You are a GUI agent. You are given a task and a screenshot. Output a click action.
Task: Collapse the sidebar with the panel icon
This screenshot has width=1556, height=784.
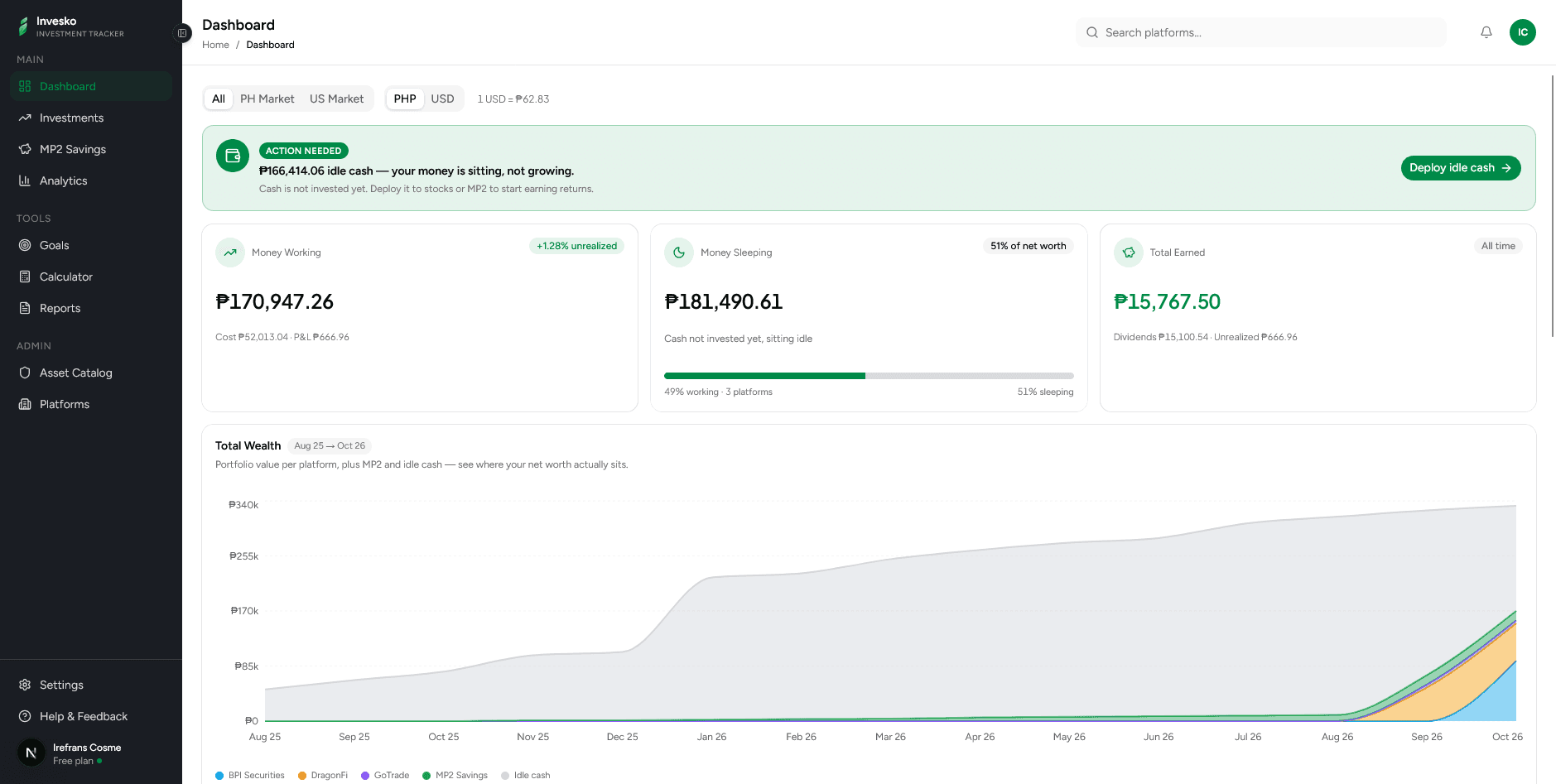click(182, 33)
